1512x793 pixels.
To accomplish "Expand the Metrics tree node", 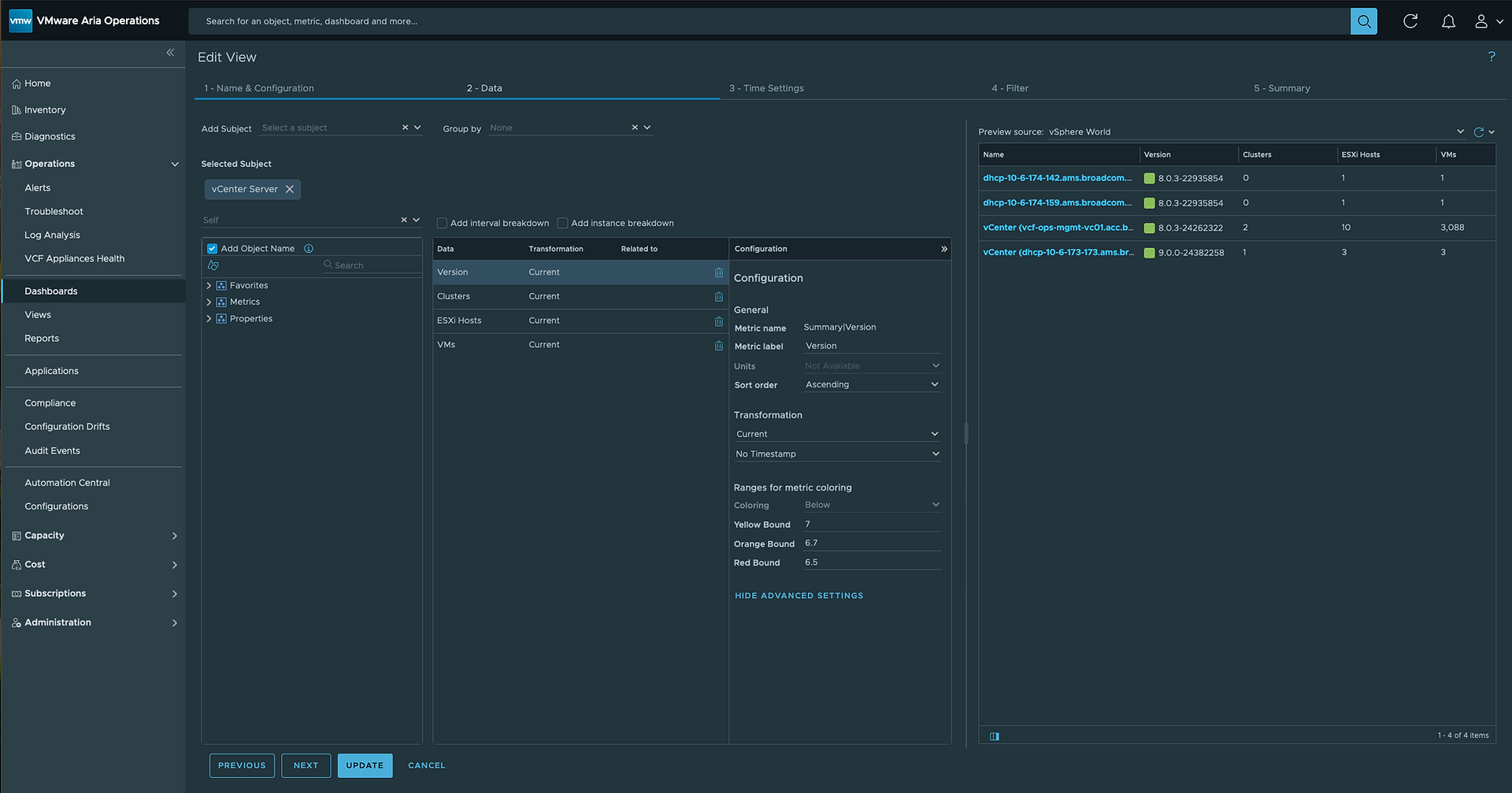I will click(x=209, y=302).
